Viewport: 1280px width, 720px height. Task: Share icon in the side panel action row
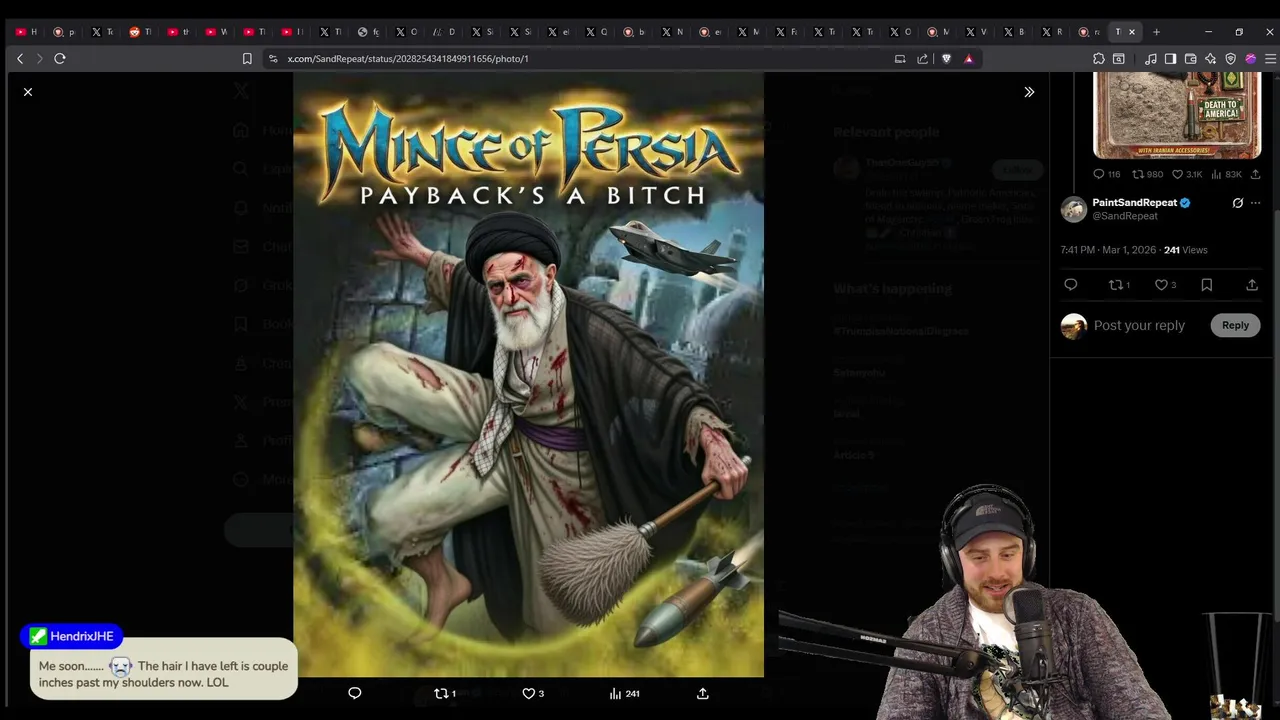click(x=1252, y=285)
